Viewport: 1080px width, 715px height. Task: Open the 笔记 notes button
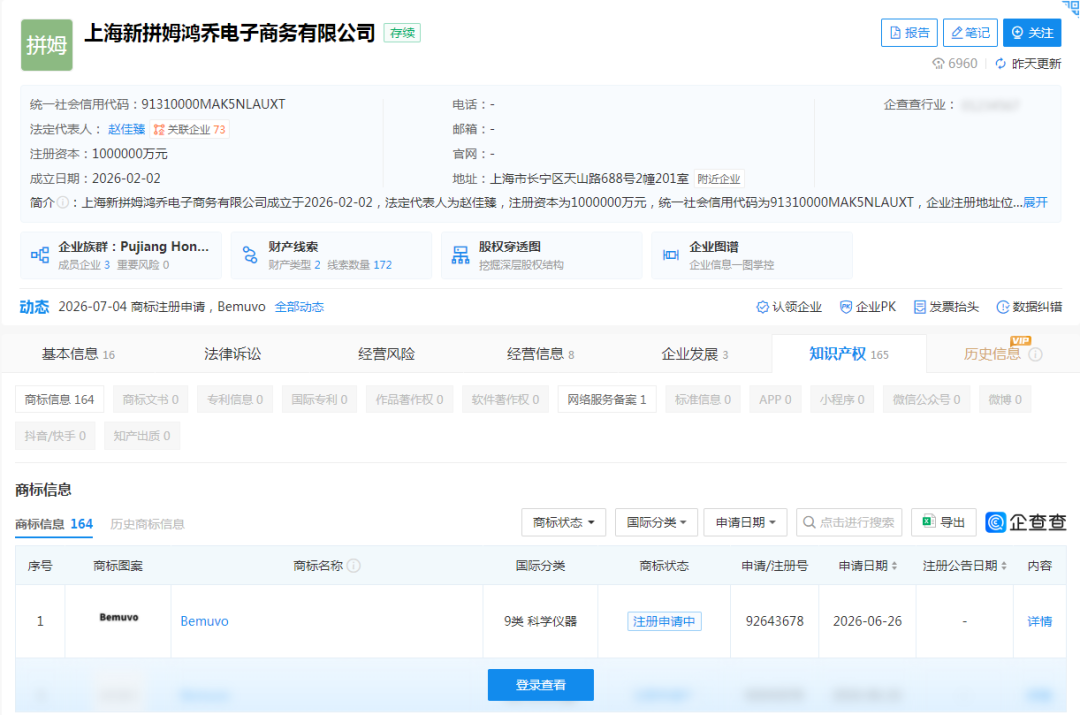970,32
